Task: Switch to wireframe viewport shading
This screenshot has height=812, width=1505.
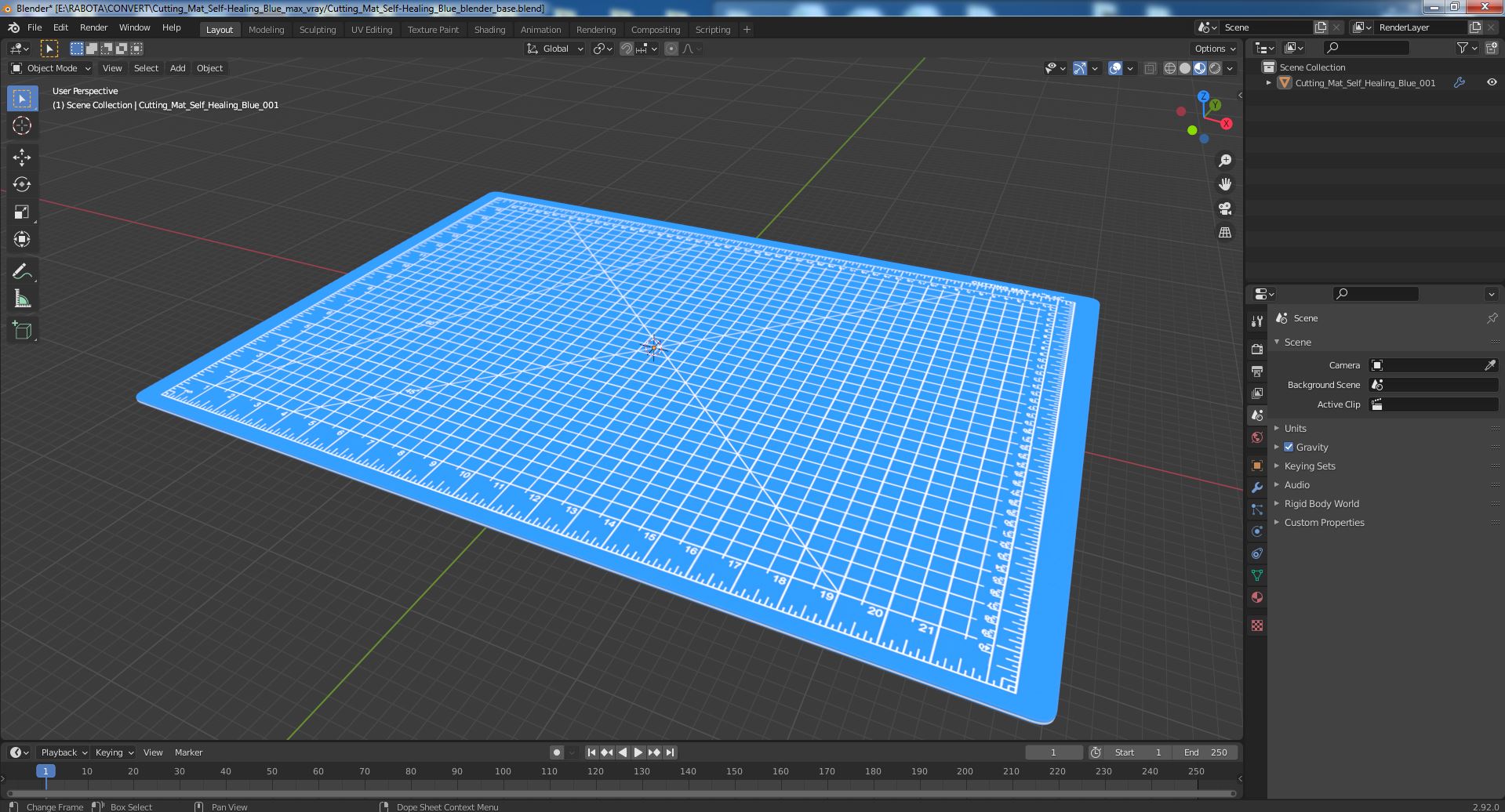Action: click(1170, 68)
